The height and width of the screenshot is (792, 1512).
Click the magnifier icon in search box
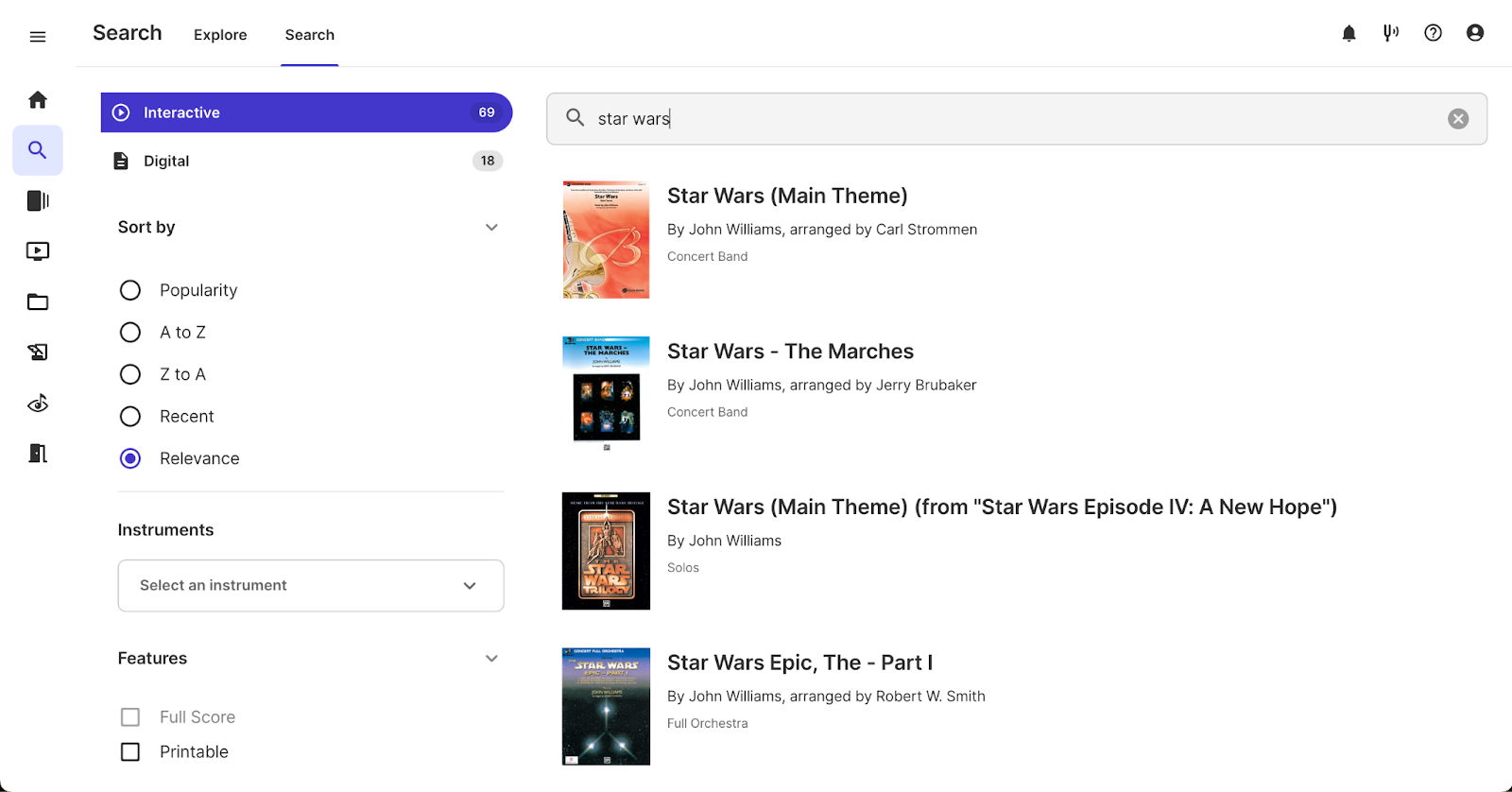pos(575,118)
